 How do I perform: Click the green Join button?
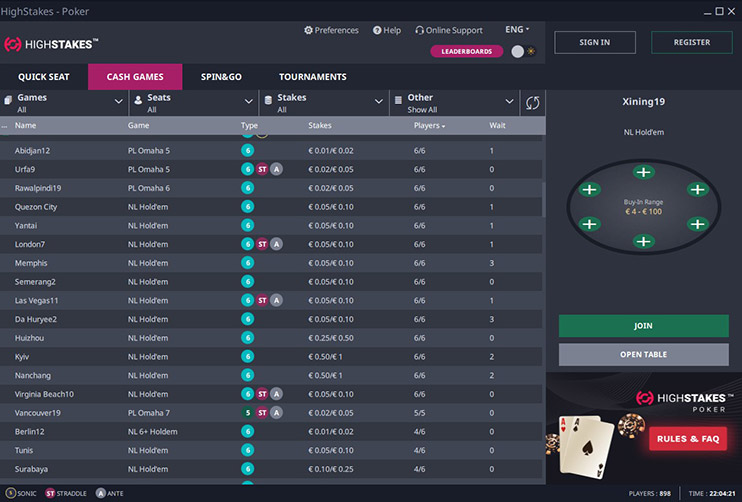(644, 326)
